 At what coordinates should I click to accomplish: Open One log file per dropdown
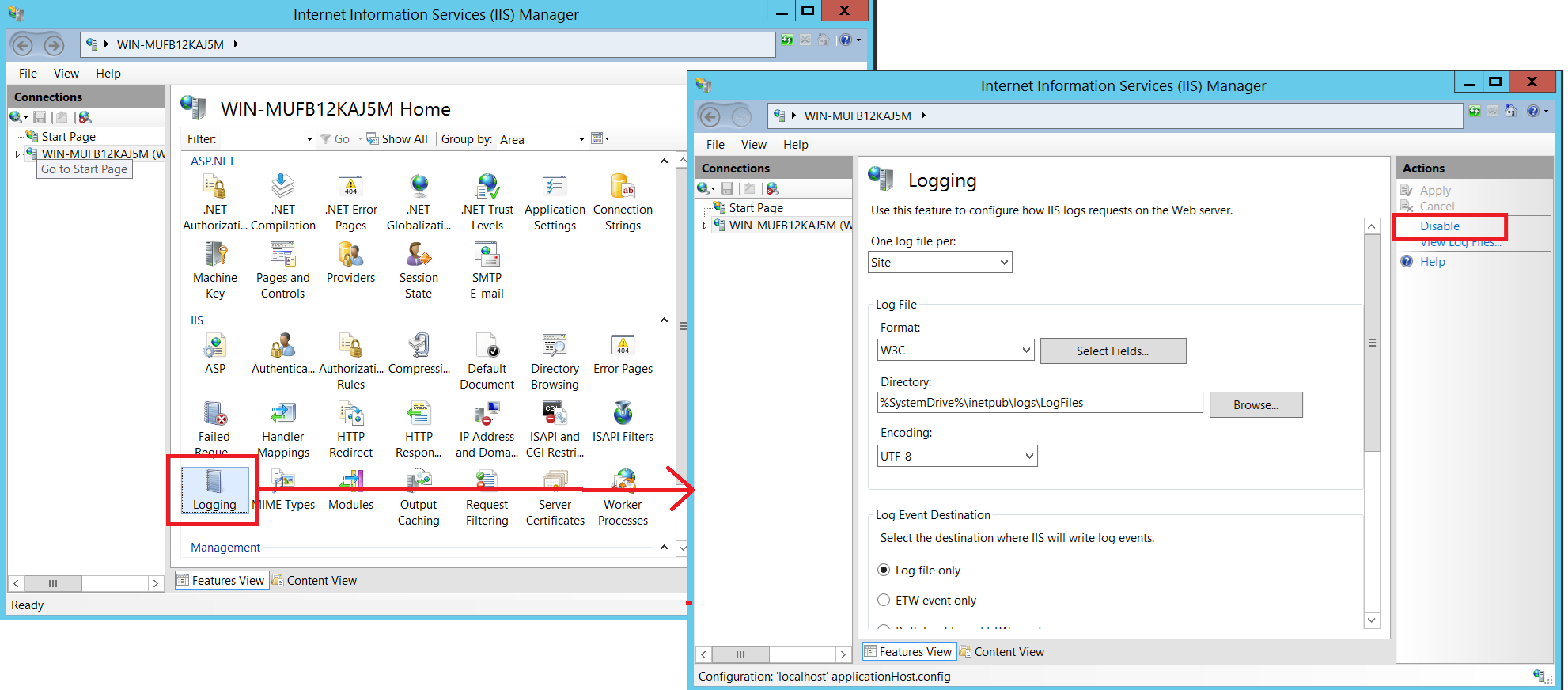940,262
